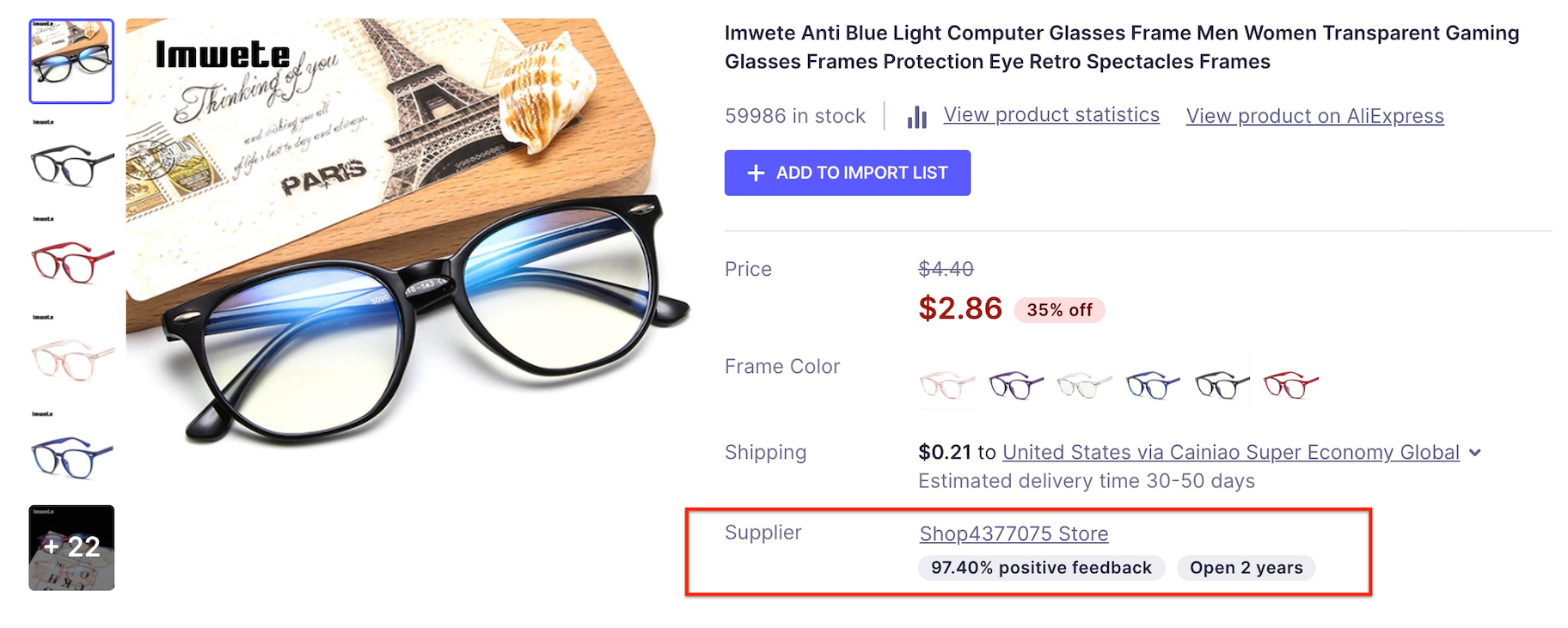Select the blue glasses thumbnail

click(71, 456)
